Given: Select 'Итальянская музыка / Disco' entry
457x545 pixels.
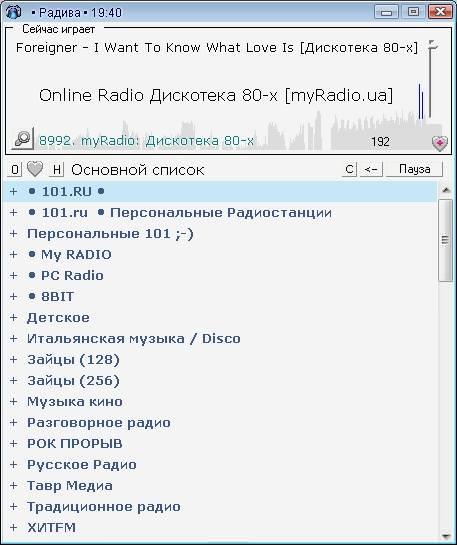Looking at the screenshot, I should coord(134,339).
